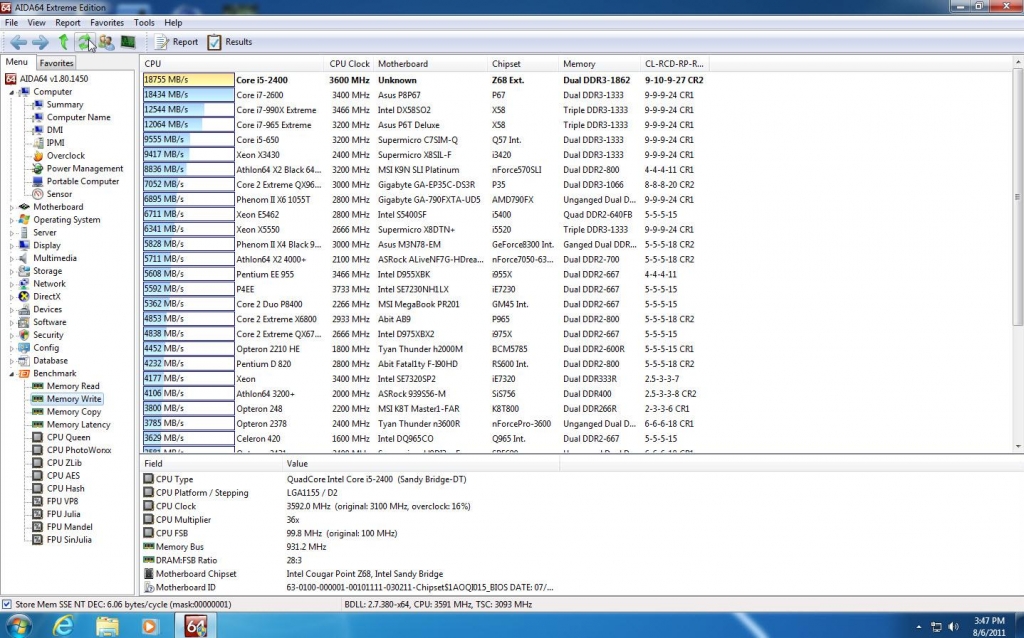Click the Back navigation arrow
The width and height of the screenshot is (1024, 638).
click(18, 42)
